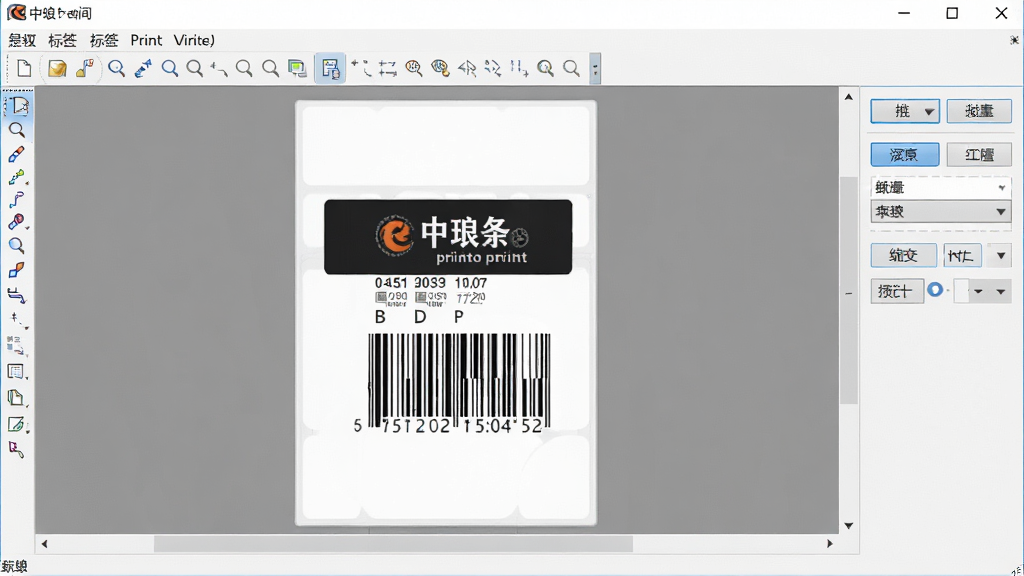Image resolution: width=1024 pixels, height=576 pixels.
Task: Select the pointer selection tool in left toolbar
Action: coord(18,105)
